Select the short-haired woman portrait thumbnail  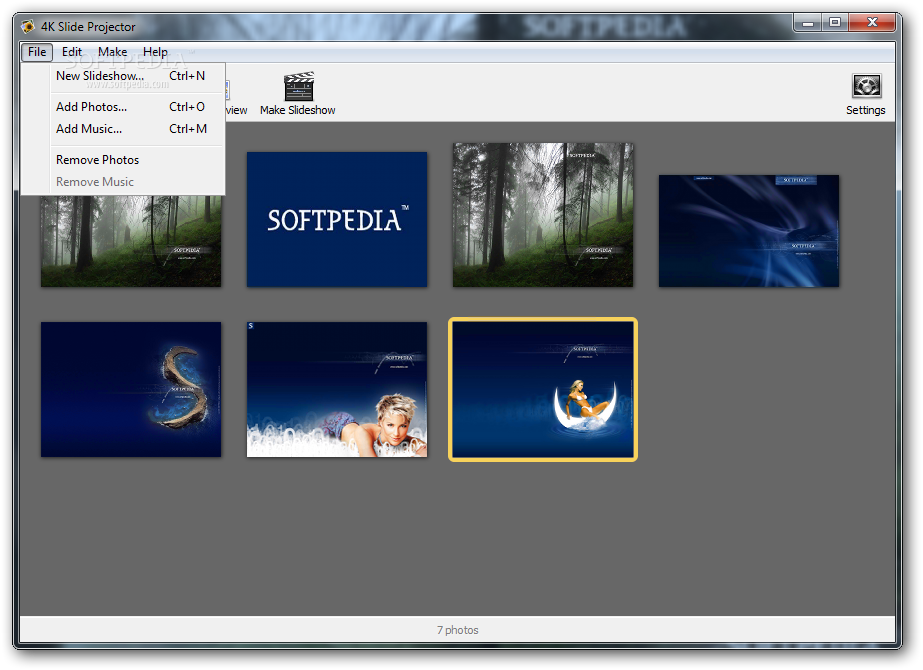(337, 389)
